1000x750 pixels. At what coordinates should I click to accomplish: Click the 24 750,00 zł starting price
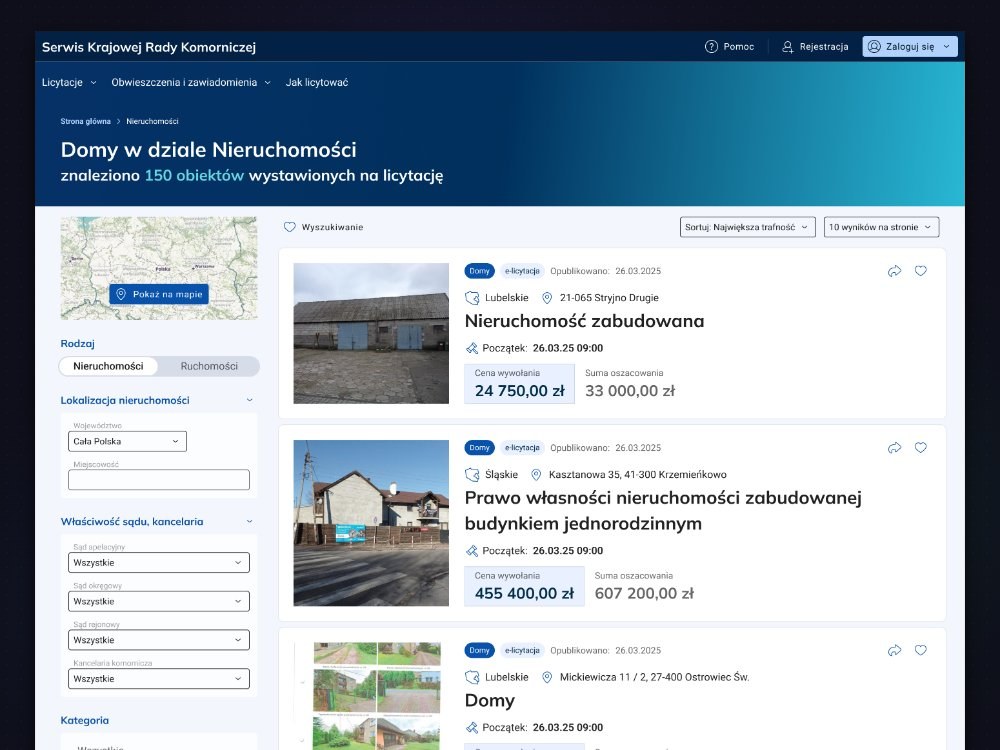point(520,391)
